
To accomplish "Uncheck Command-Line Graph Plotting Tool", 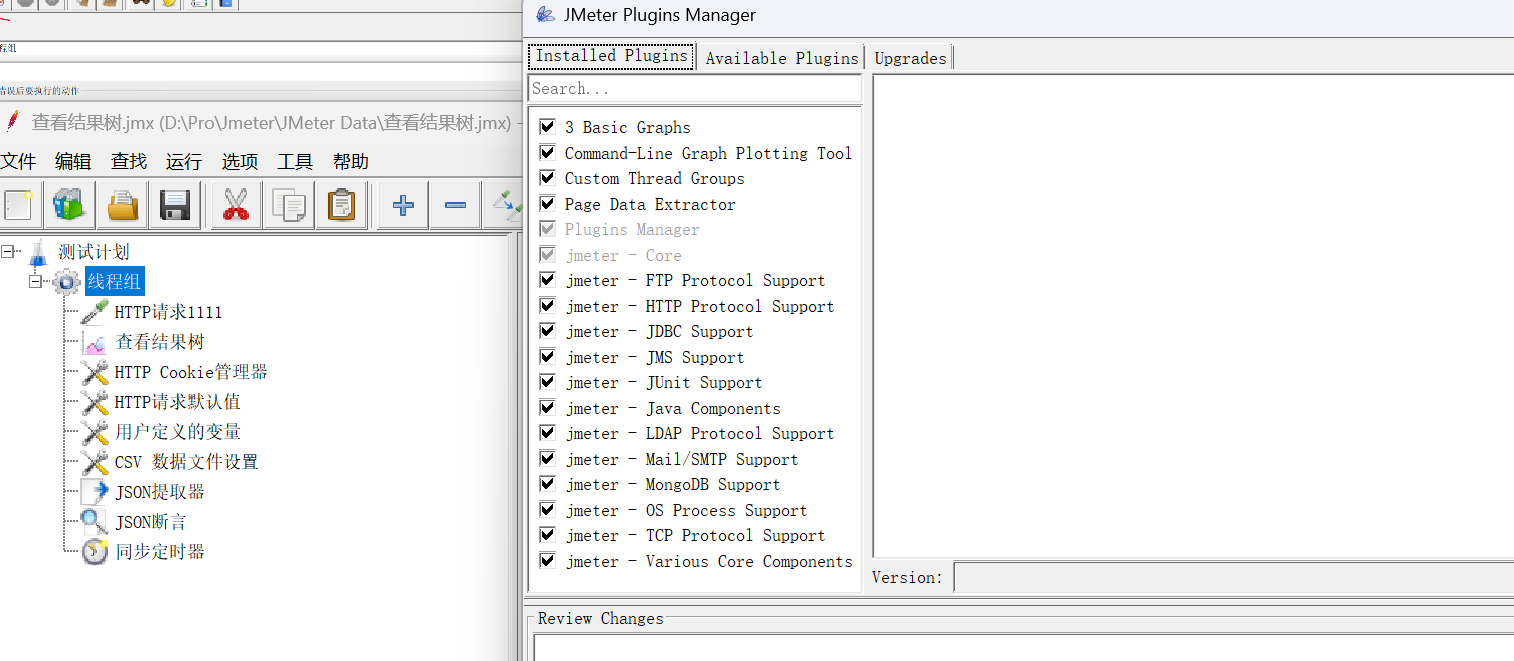I will coord(547,152).
